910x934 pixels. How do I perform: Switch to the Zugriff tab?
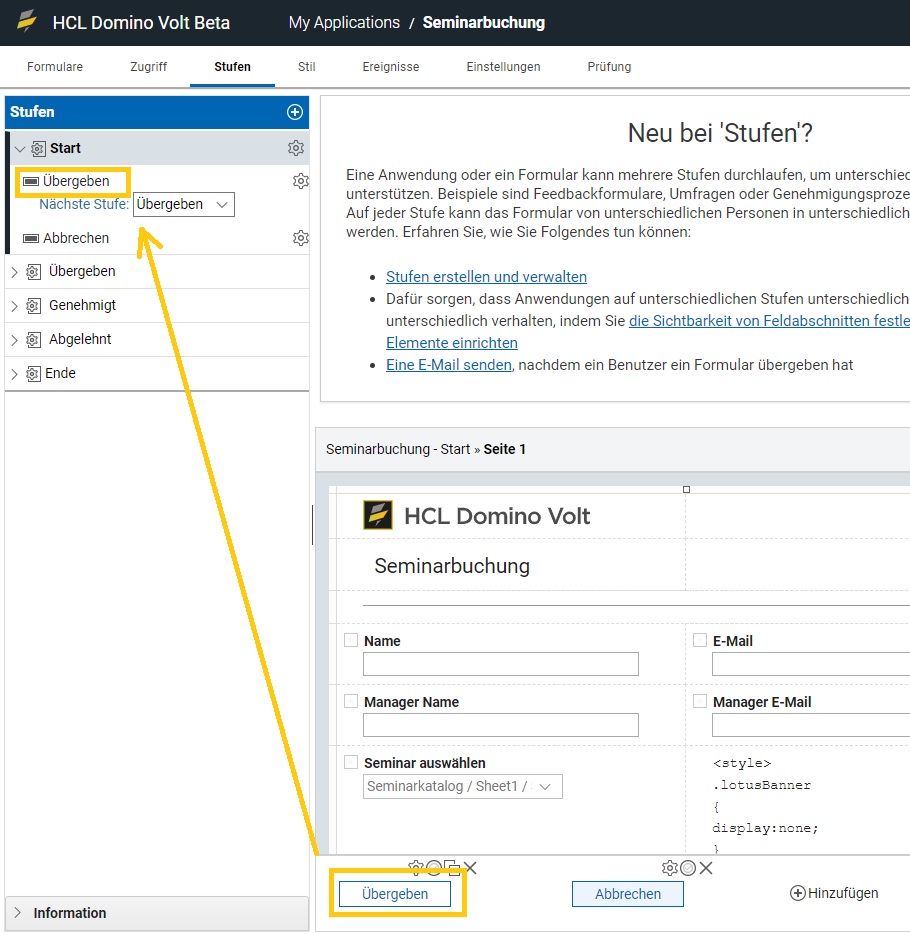coord(148,67)
